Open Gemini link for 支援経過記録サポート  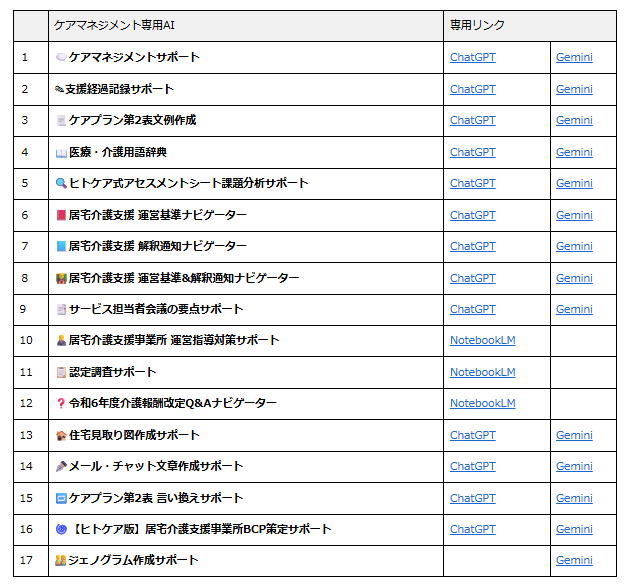574,89
